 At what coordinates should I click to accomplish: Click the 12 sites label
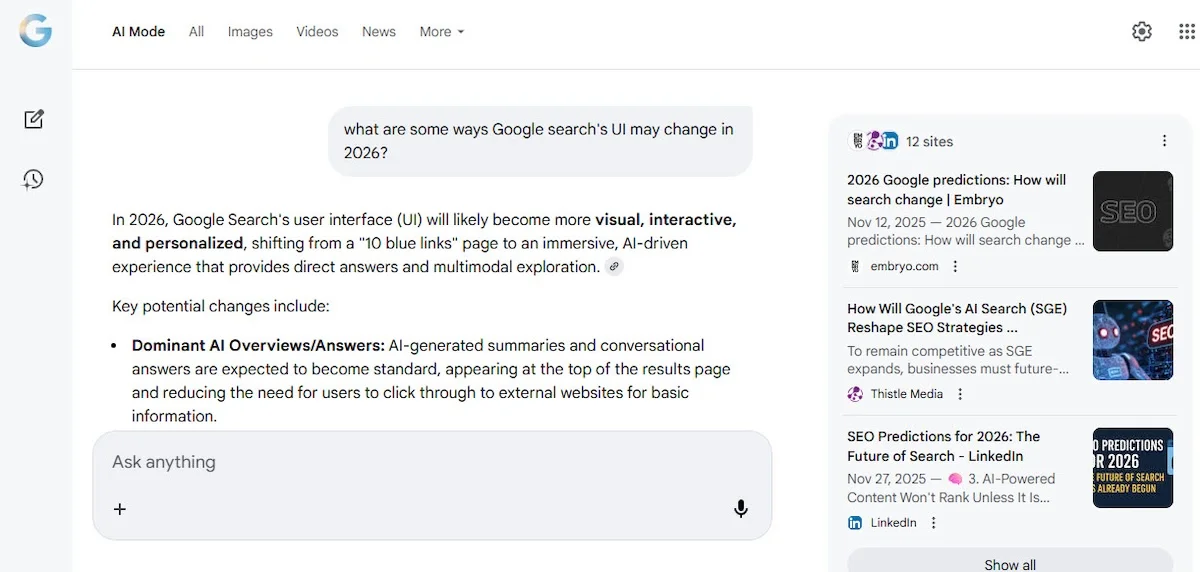(930, 141)
